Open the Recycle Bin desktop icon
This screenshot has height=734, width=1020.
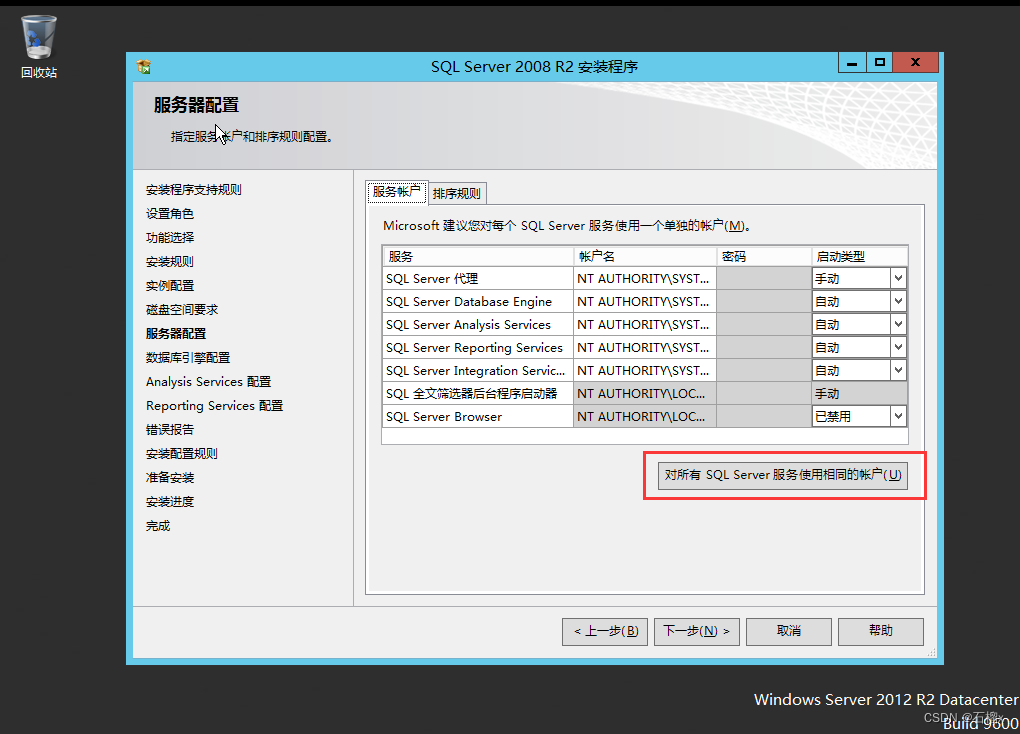(38, 47)
